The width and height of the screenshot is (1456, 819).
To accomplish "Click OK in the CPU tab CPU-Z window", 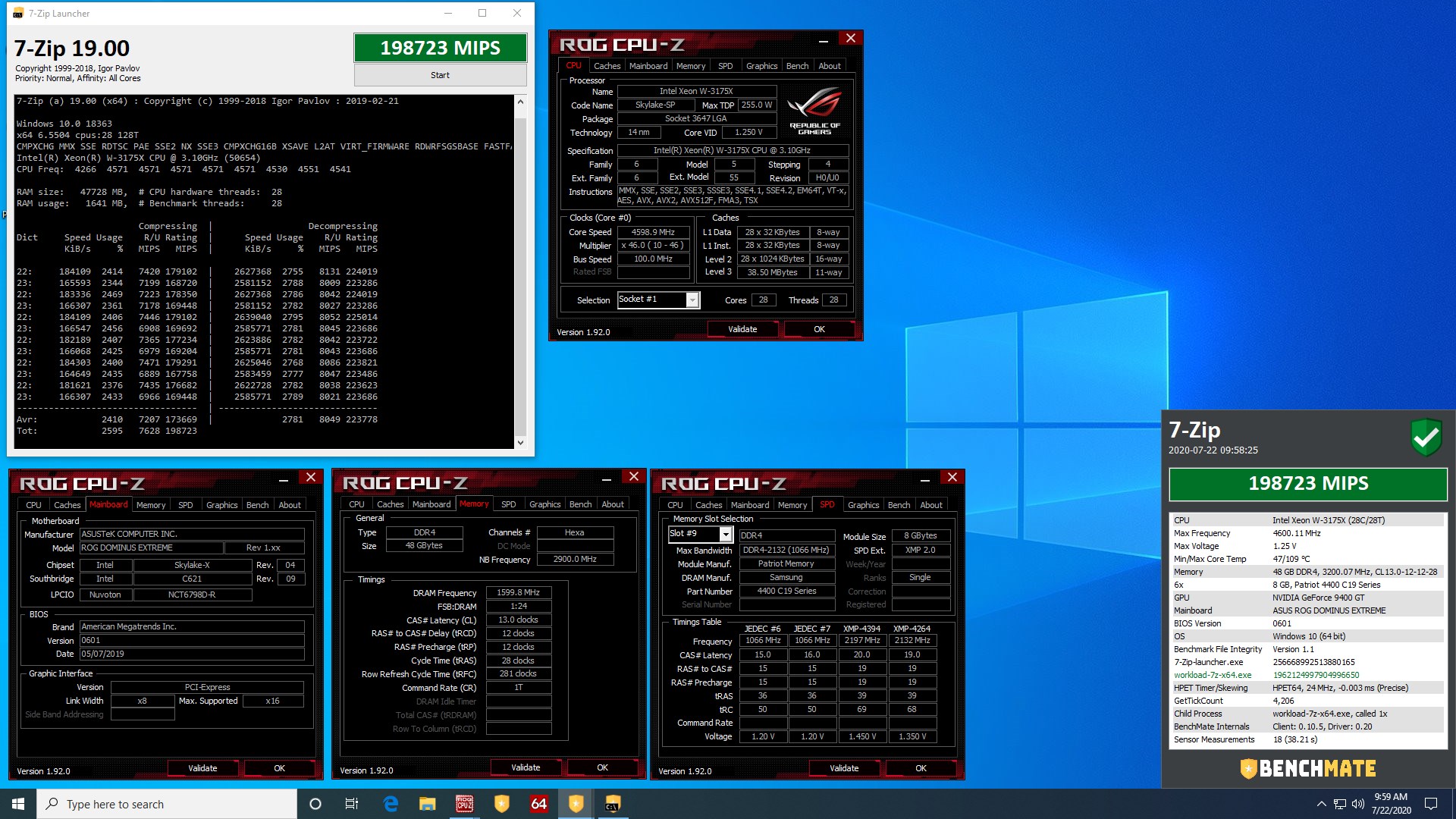I will [x=819, y=329].
